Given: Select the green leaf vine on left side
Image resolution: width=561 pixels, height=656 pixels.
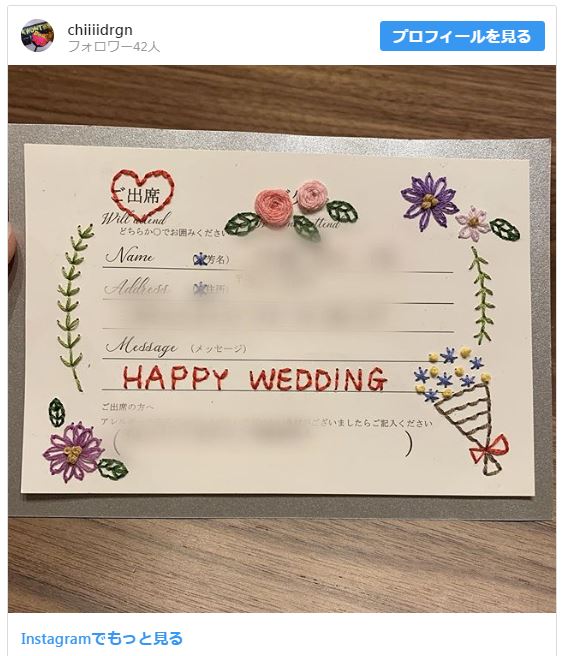Looking at the screenshot, I should [74, 307].
